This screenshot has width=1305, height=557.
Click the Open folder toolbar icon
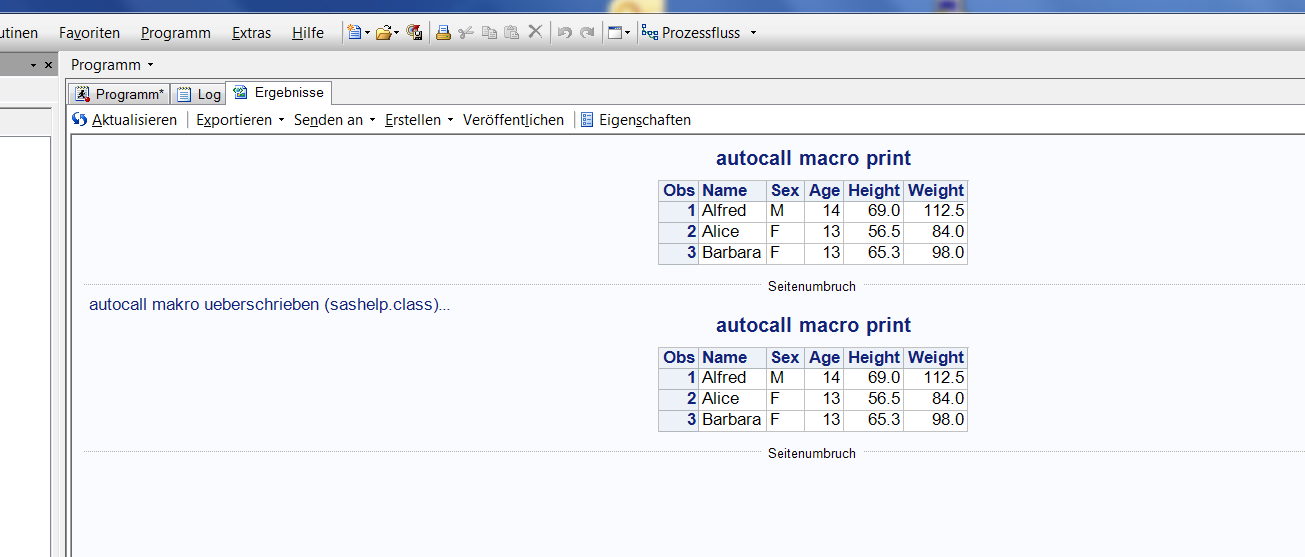click(x=383, y=32)
